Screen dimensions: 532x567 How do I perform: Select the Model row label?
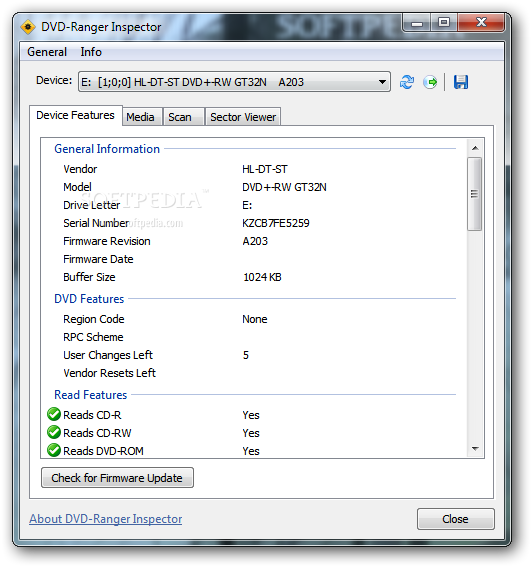point(77,187)
